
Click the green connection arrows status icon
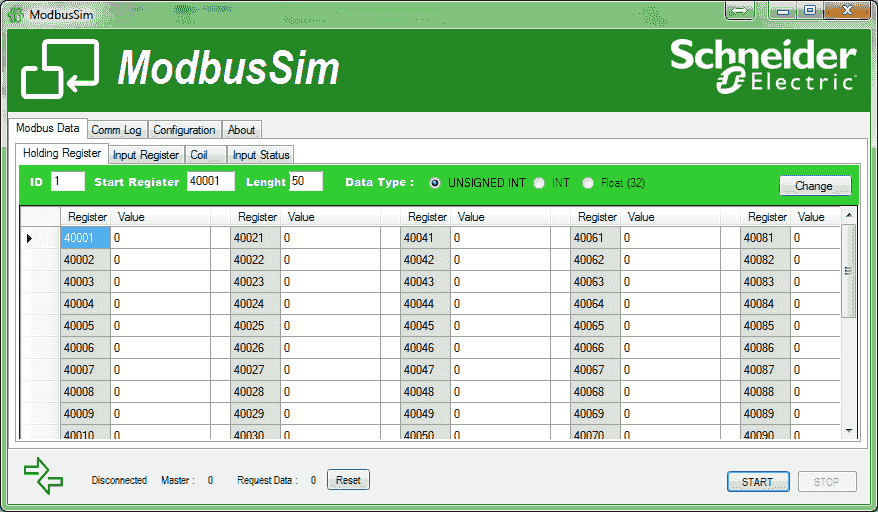point(43,476)
